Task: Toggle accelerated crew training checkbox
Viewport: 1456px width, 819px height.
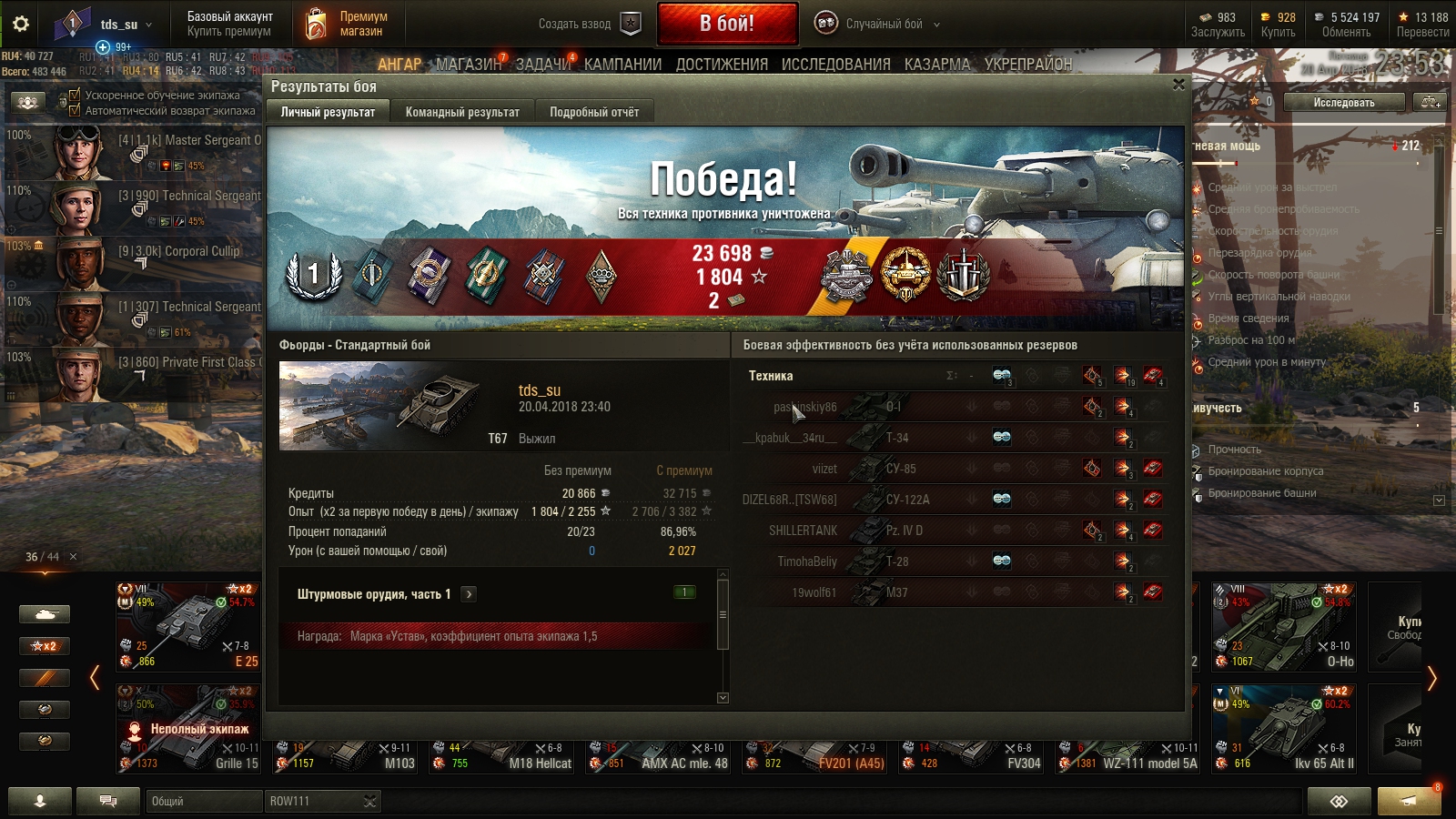Action: [x=76, y=95]
